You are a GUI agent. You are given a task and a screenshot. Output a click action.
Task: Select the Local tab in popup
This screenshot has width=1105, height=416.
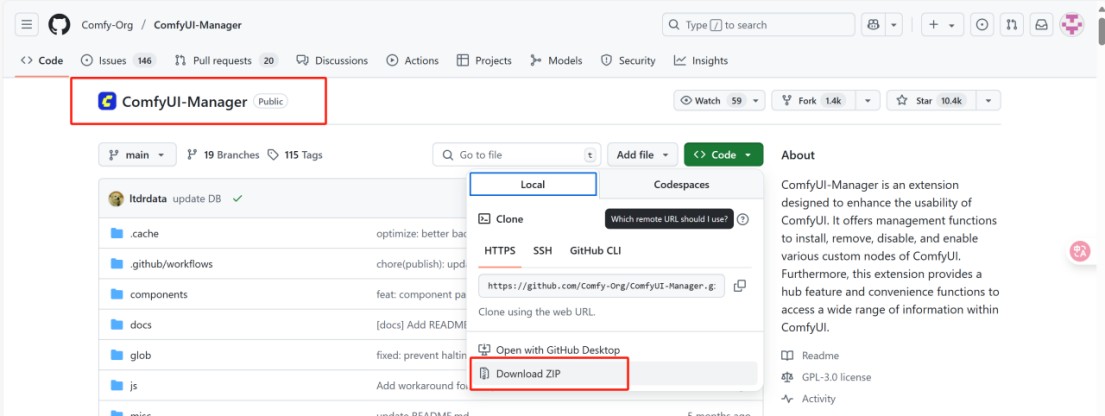(533, 185)
